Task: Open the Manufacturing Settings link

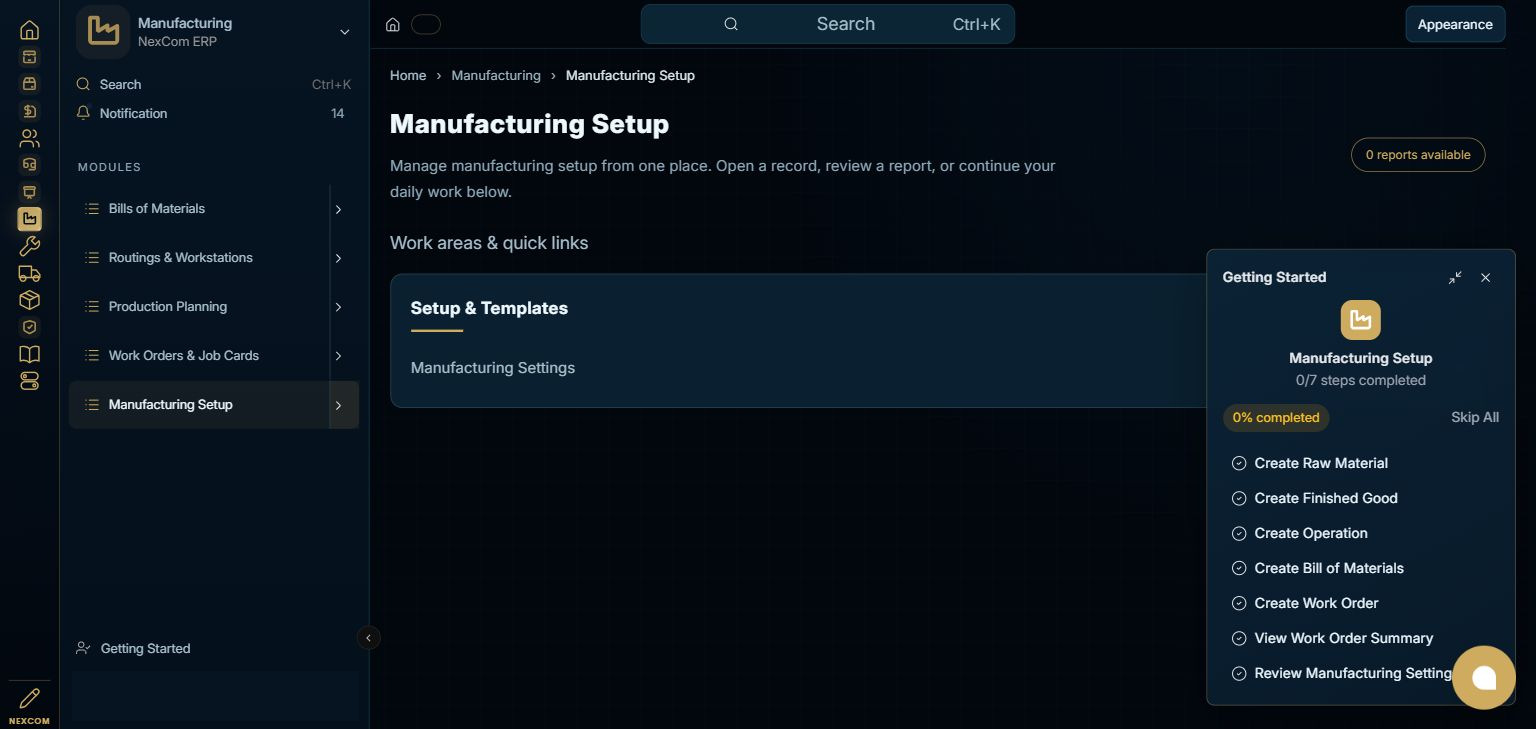Action: coord(493,368)
